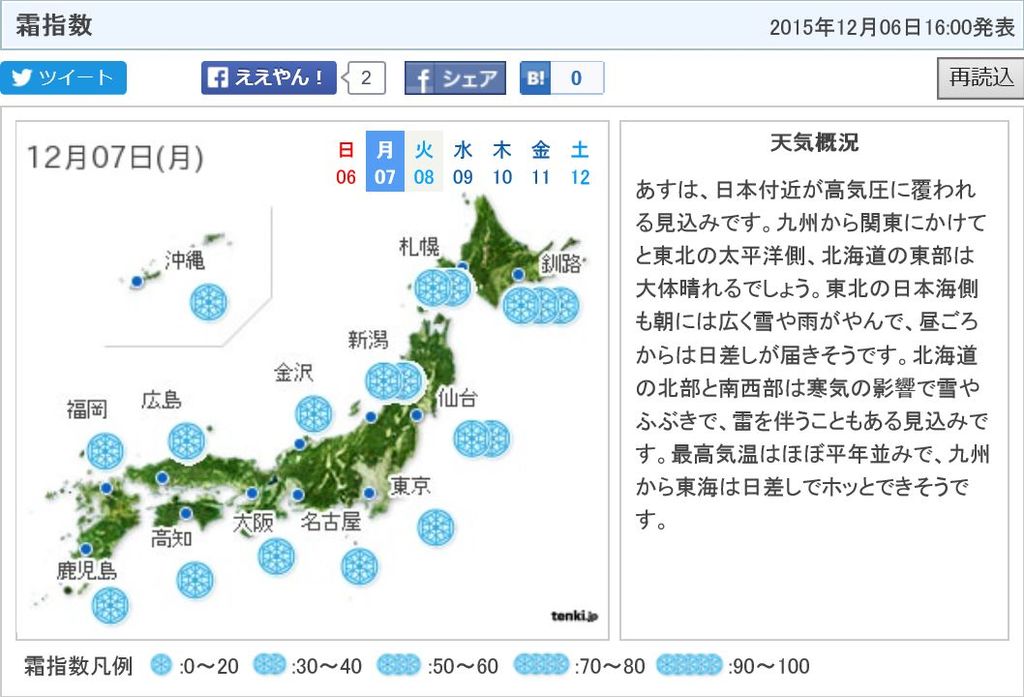
Task: Click the frost icon for Kagoshima
Action: [110, 604]
